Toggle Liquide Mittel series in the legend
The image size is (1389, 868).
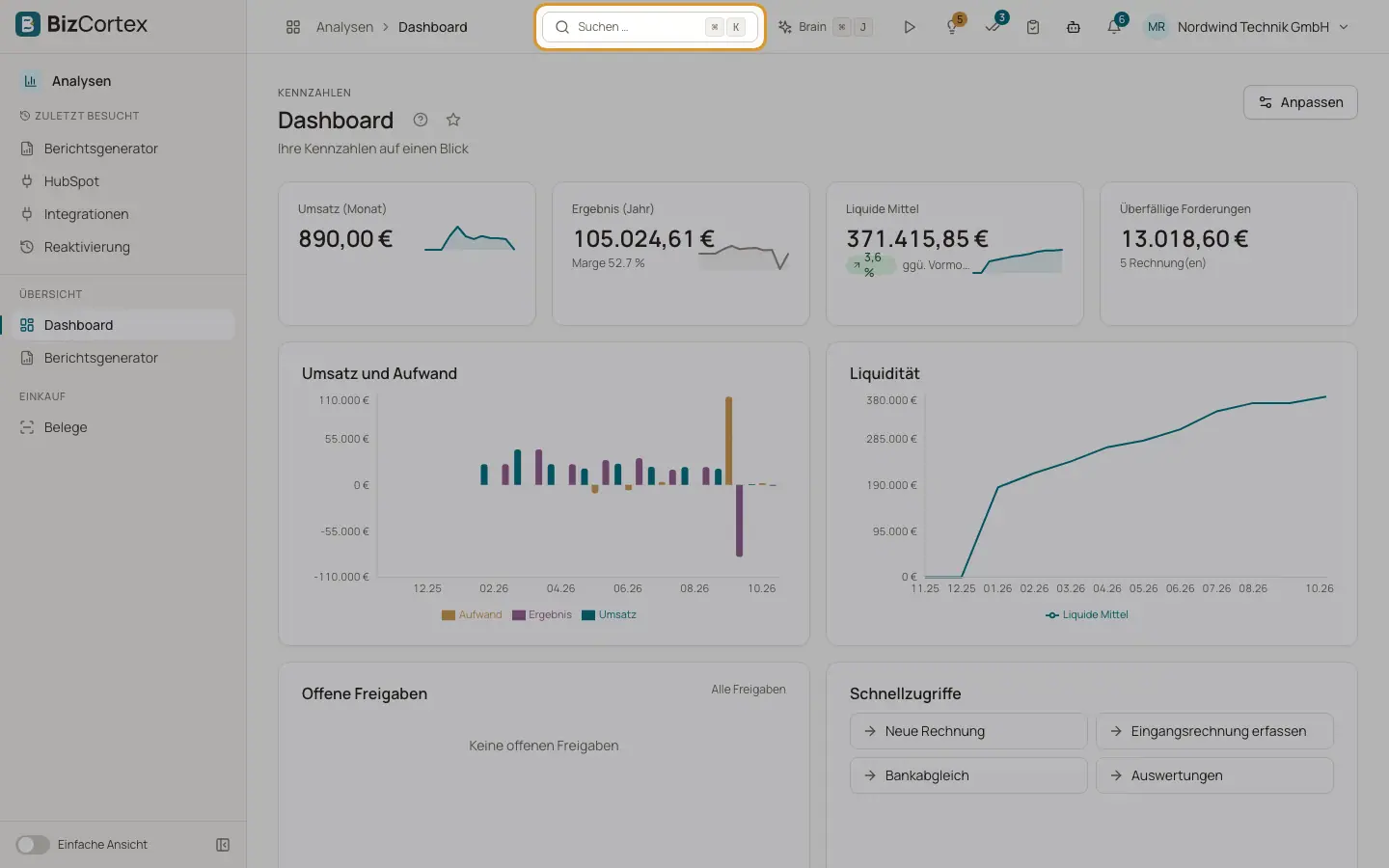pyautogui.click(x=1087, y=614)
